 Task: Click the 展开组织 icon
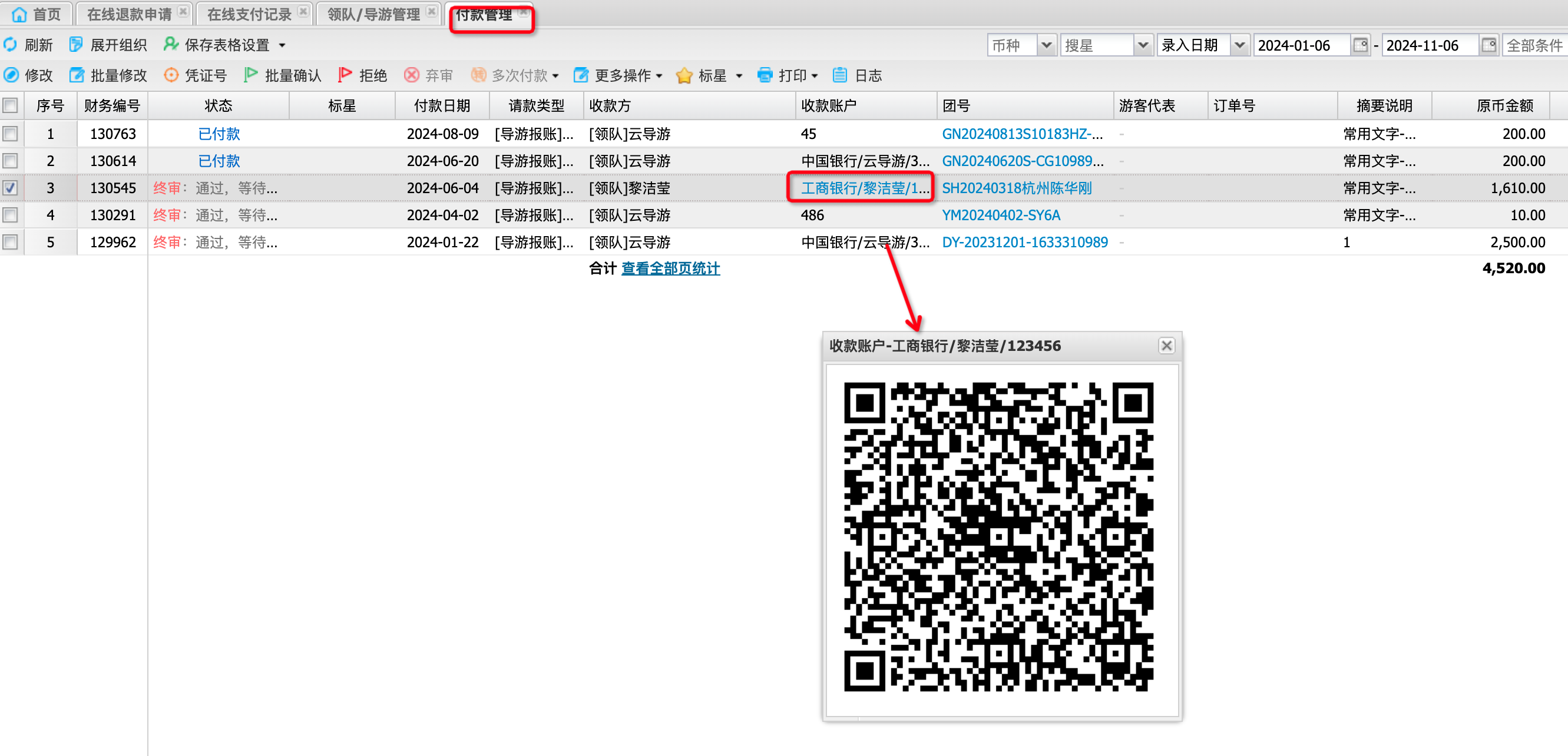coord(76,45)
